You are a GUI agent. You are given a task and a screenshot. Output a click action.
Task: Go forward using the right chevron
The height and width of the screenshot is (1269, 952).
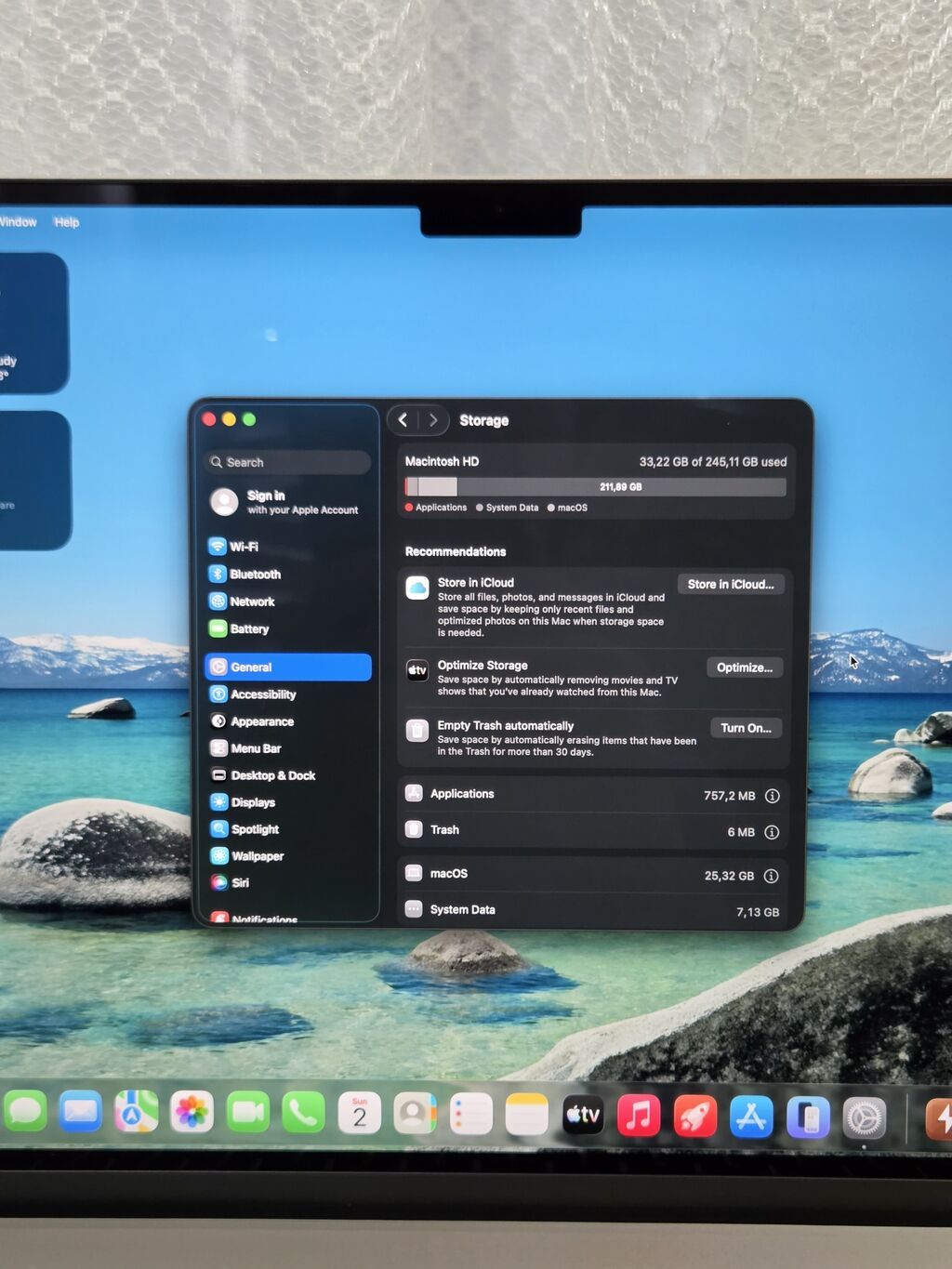pos(433,420)
